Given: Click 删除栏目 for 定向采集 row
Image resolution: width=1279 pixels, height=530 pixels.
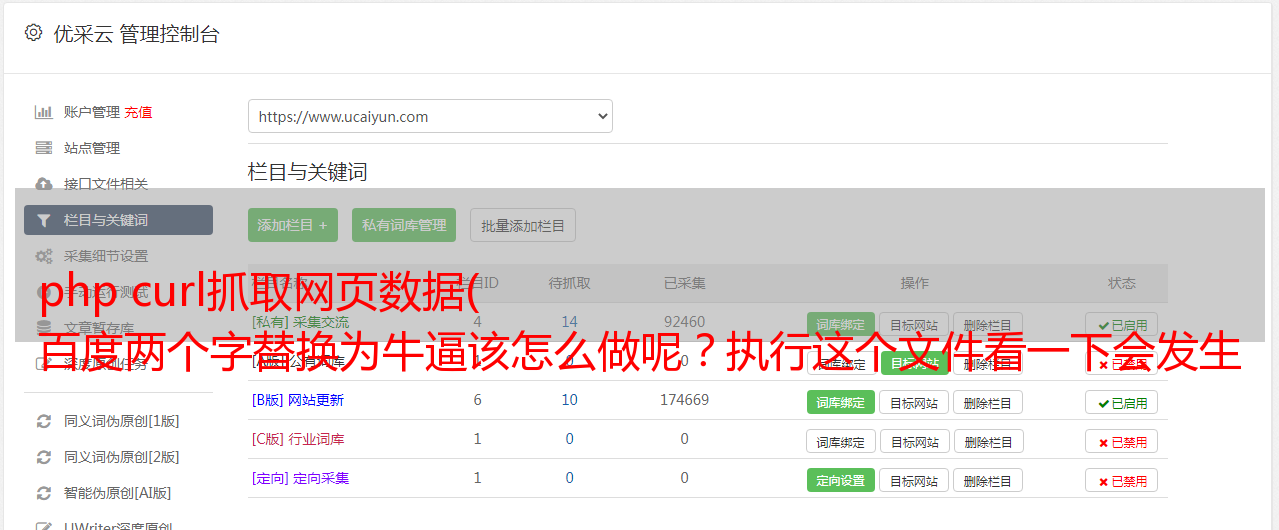Looking at the screenshot, I should 988,480.
